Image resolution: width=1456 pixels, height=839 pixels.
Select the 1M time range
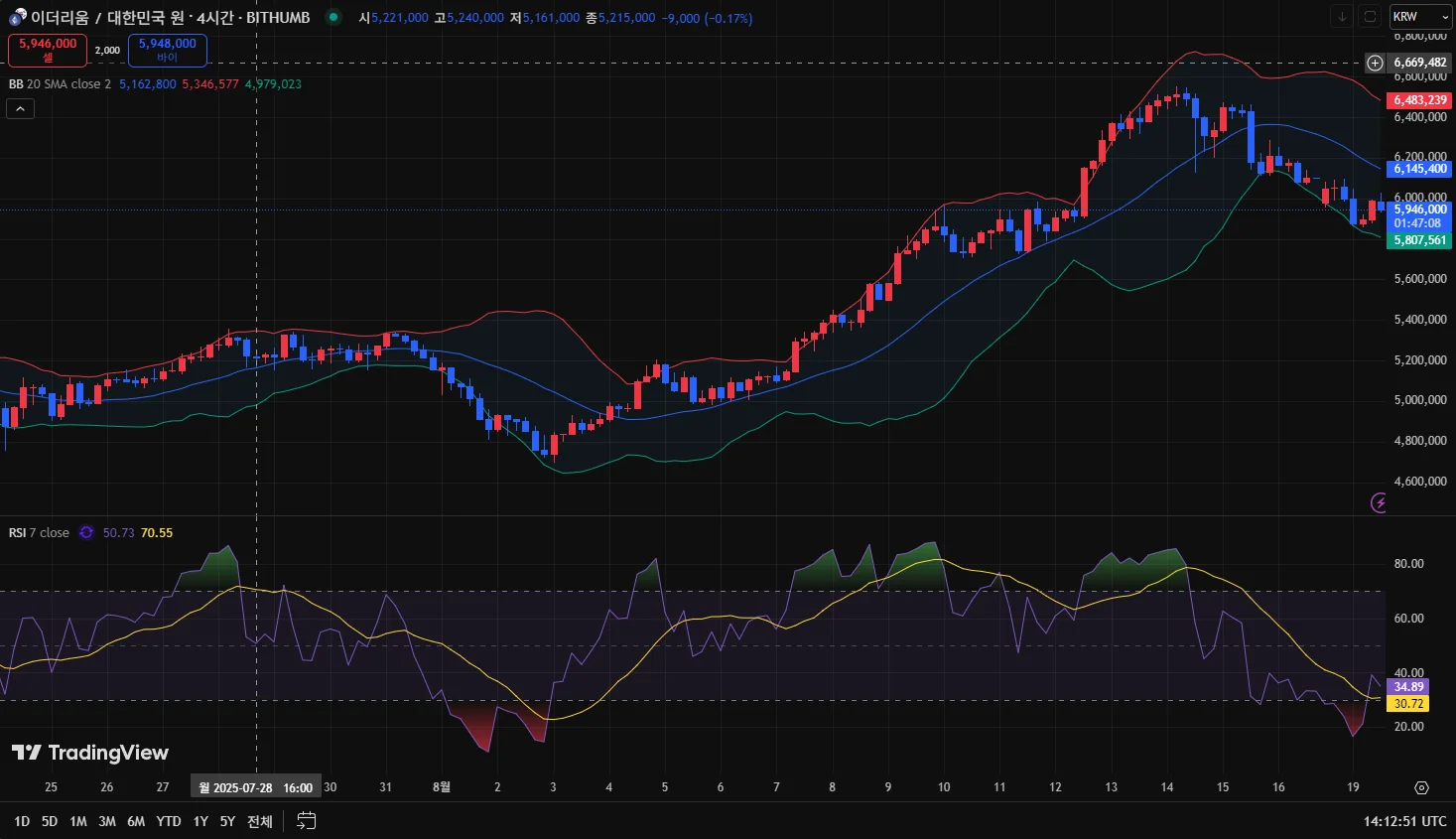coord(78,821)
